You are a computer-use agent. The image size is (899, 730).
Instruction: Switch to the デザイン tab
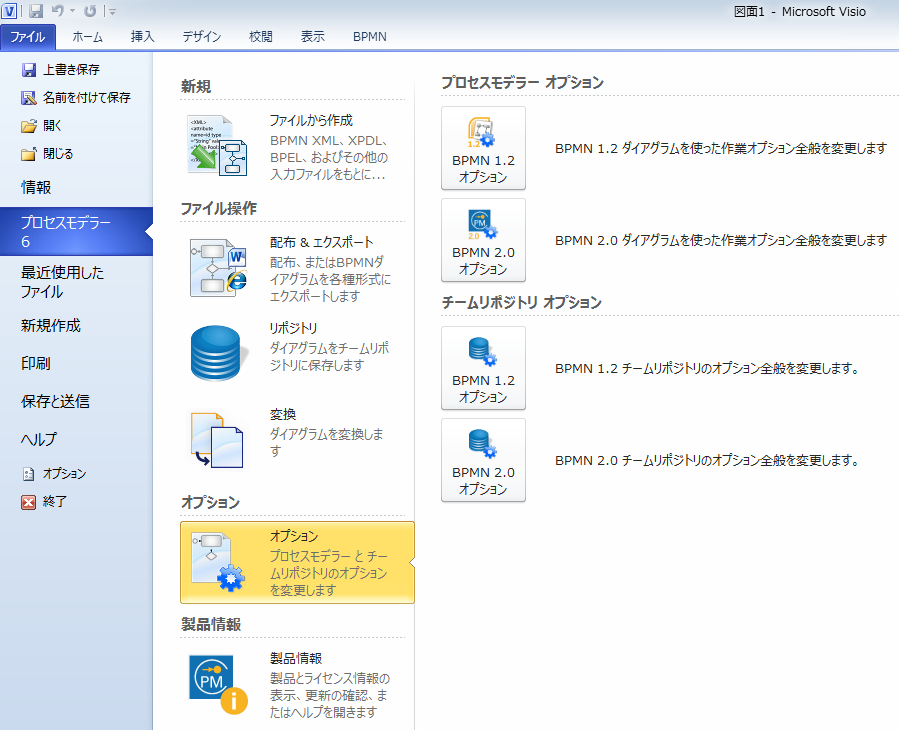pyautogui.click(x=201, y=37)
